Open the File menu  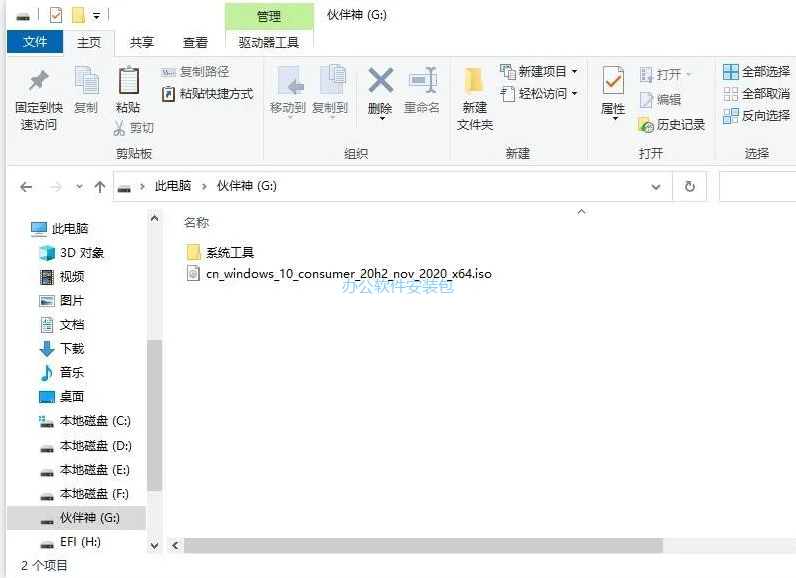coord(35,42)
